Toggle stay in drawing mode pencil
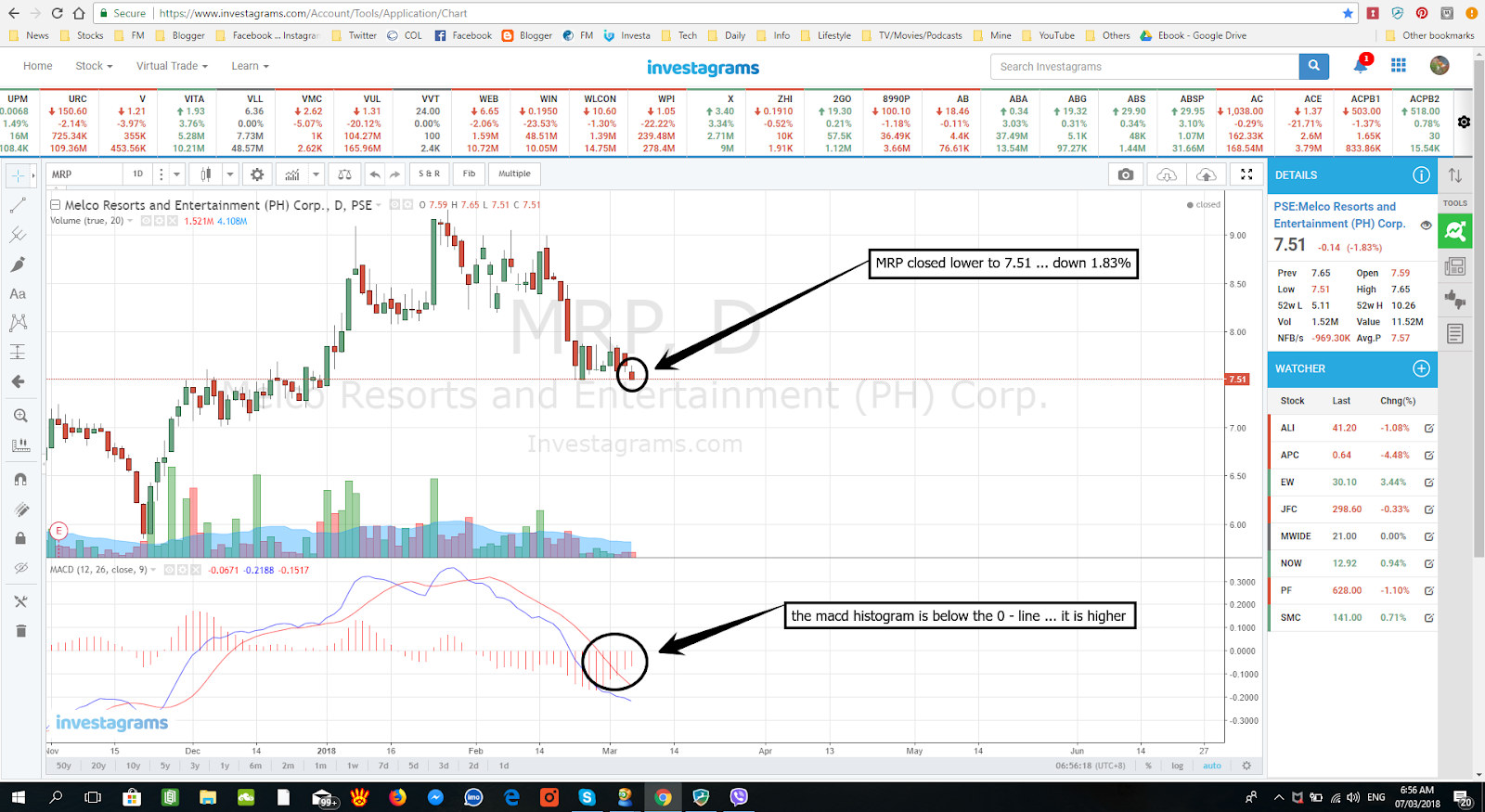The image size is (1485, 812). click(20, 509)
